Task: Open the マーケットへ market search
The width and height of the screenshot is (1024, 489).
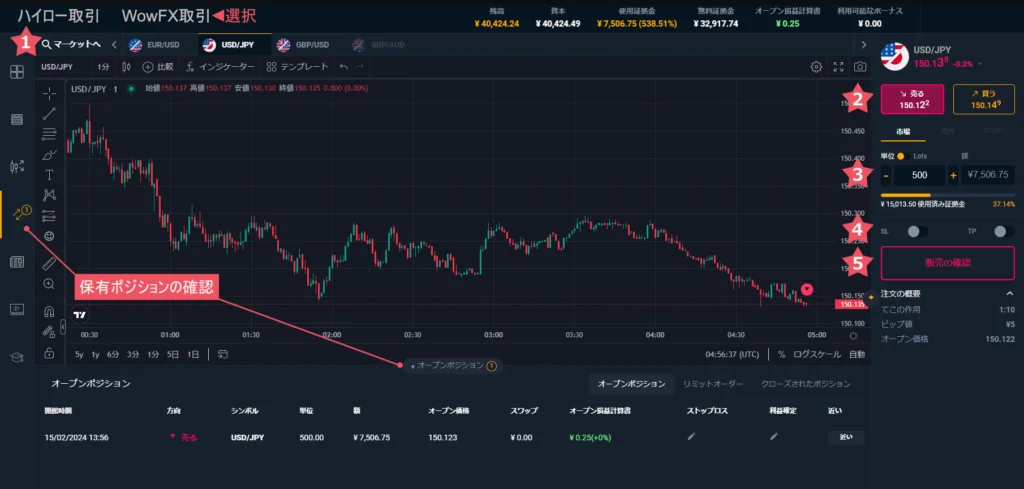Action: click(71, 45)
